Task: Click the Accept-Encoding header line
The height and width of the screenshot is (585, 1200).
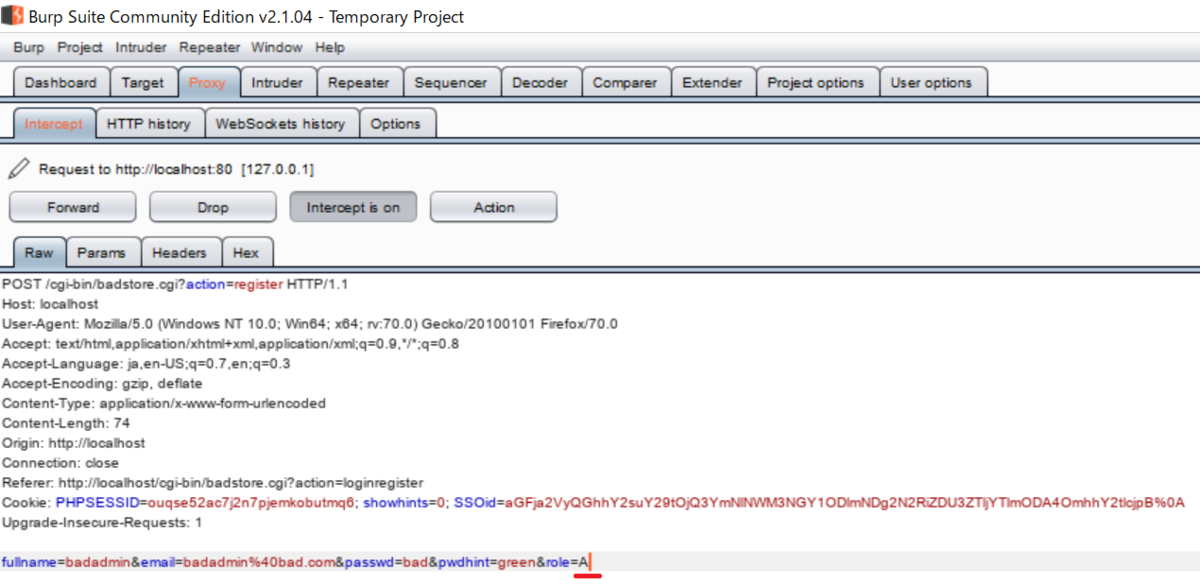Action: coord(102,383)
